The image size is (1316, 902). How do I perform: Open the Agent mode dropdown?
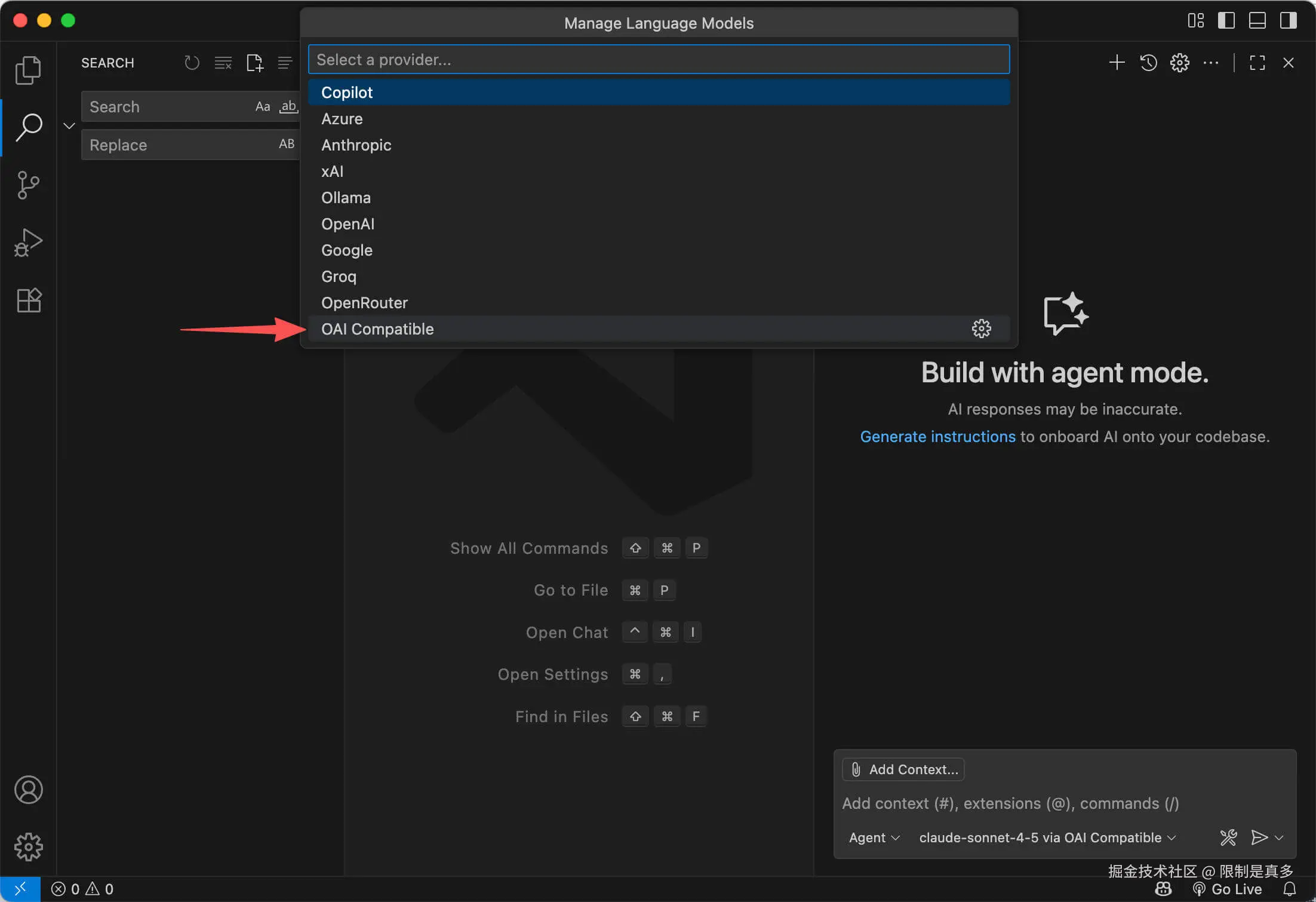pos(874,837)
